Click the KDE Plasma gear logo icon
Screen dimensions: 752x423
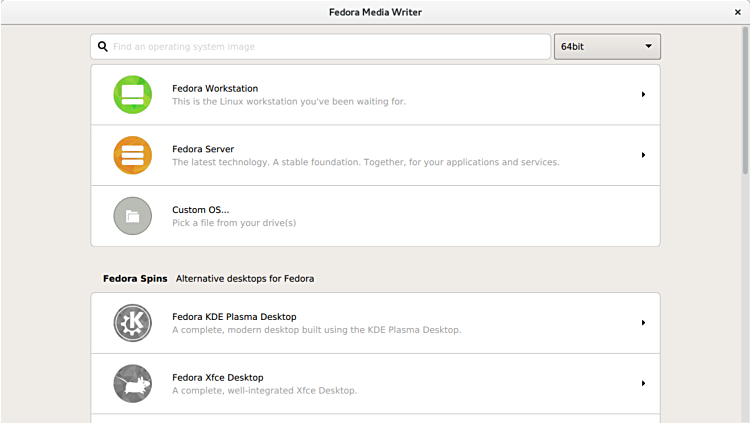(133, 323)
